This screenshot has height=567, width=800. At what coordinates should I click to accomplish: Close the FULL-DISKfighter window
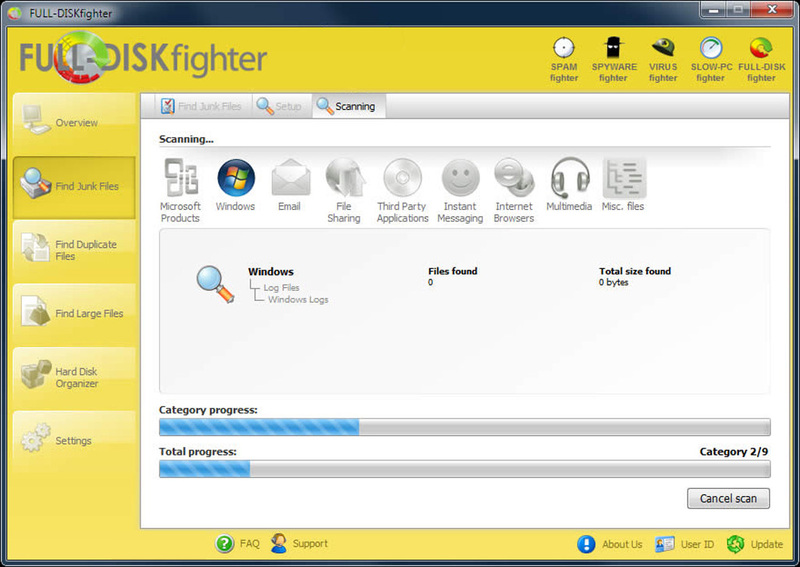(x=772, y=10)
